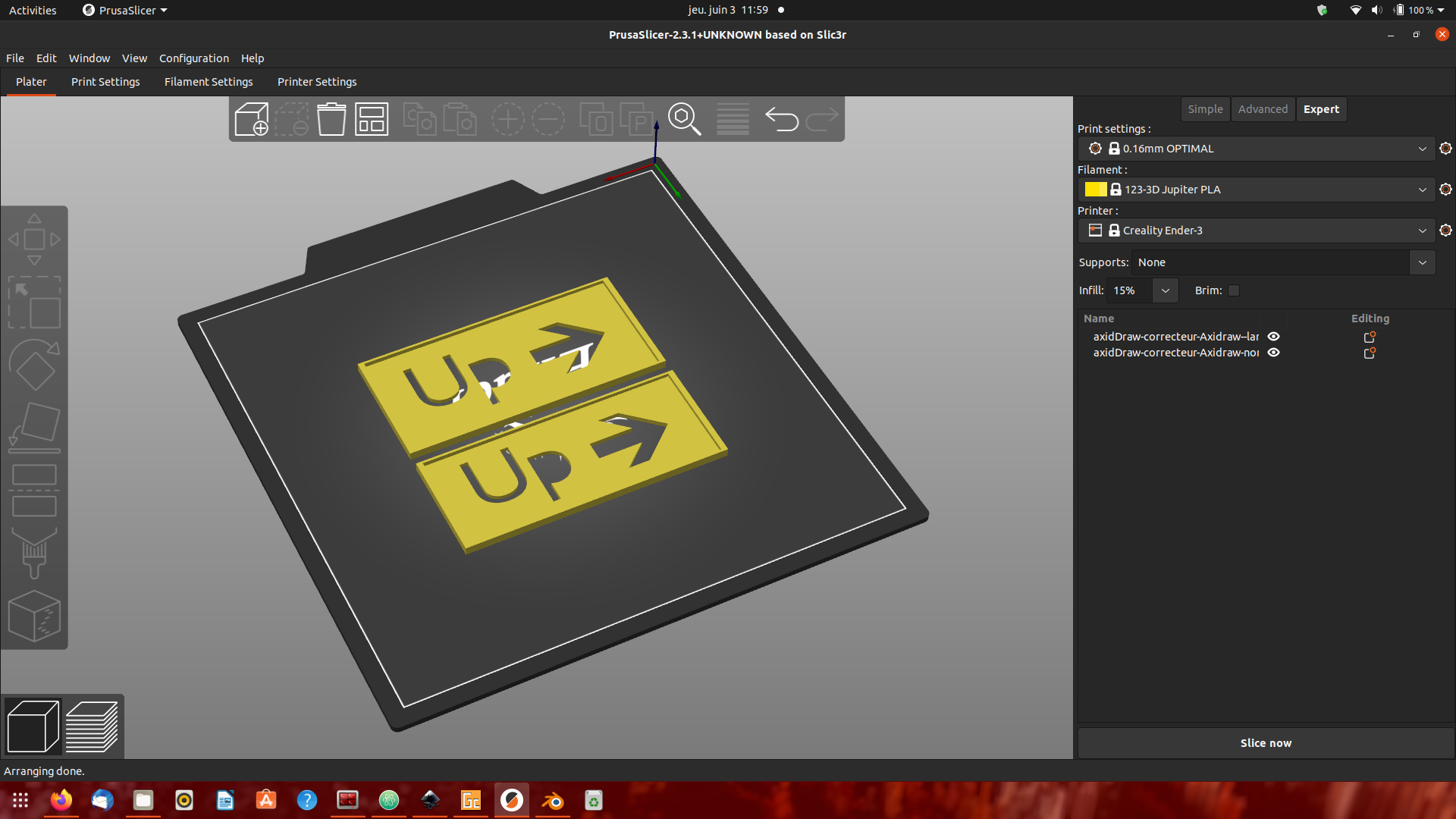Switch to Simple settings mode
This screenshot has height=819, width=1456.
point(1205,108)
